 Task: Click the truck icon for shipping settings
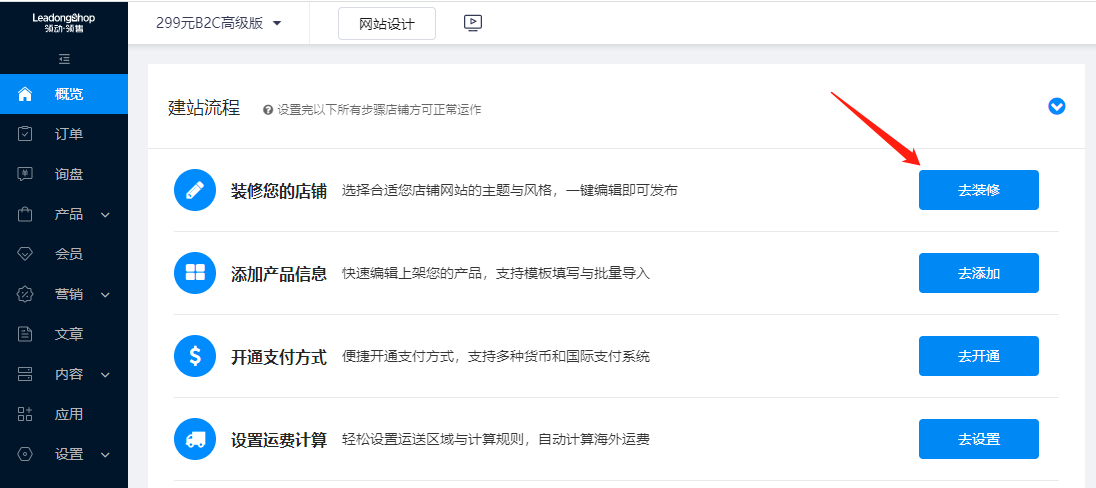[x=195, y=439]
